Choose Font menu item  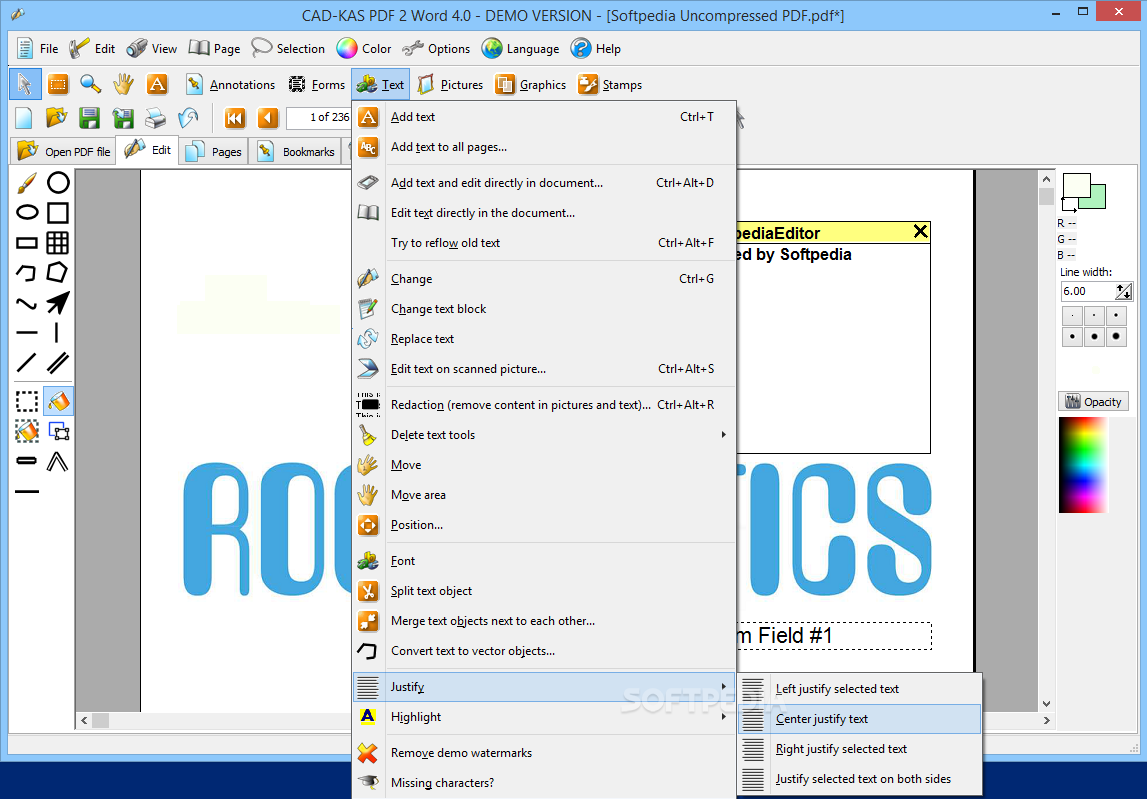pyautogui.click(x=545, y=561)
